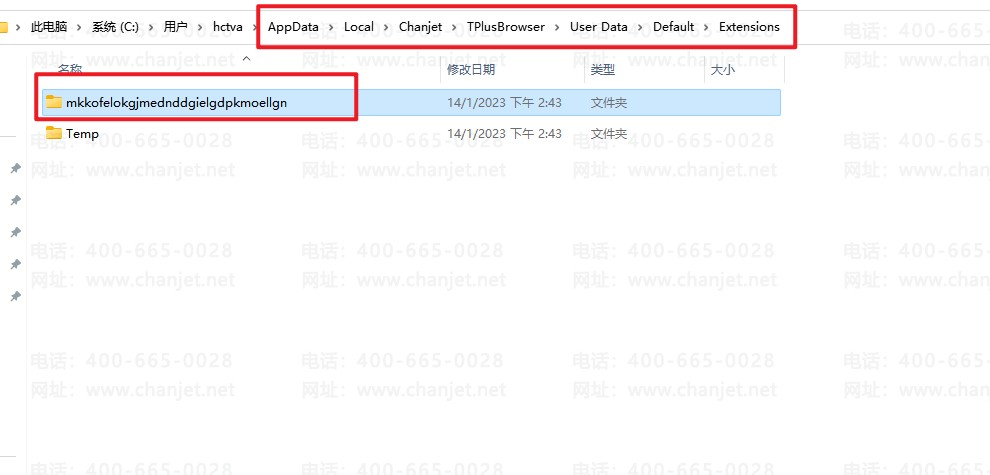Click the Extensions breadcrumb at path end
990x475 pixels.
(749, 27)
